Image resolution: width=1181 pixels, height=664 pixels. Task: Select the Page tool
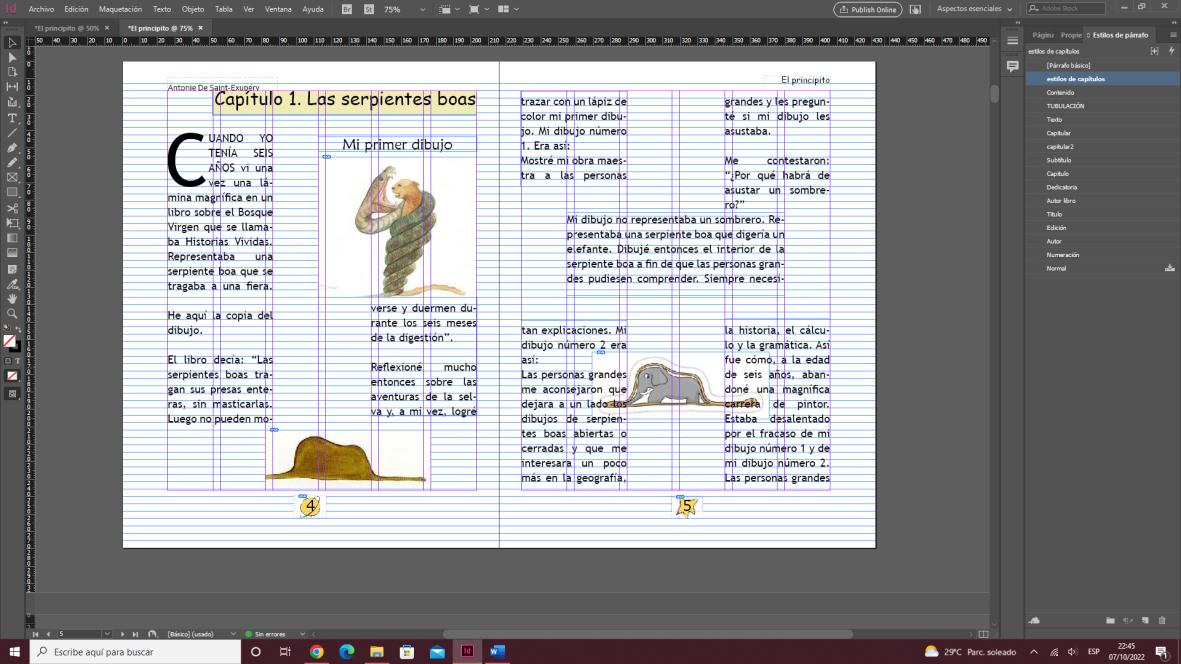point(12,72)
